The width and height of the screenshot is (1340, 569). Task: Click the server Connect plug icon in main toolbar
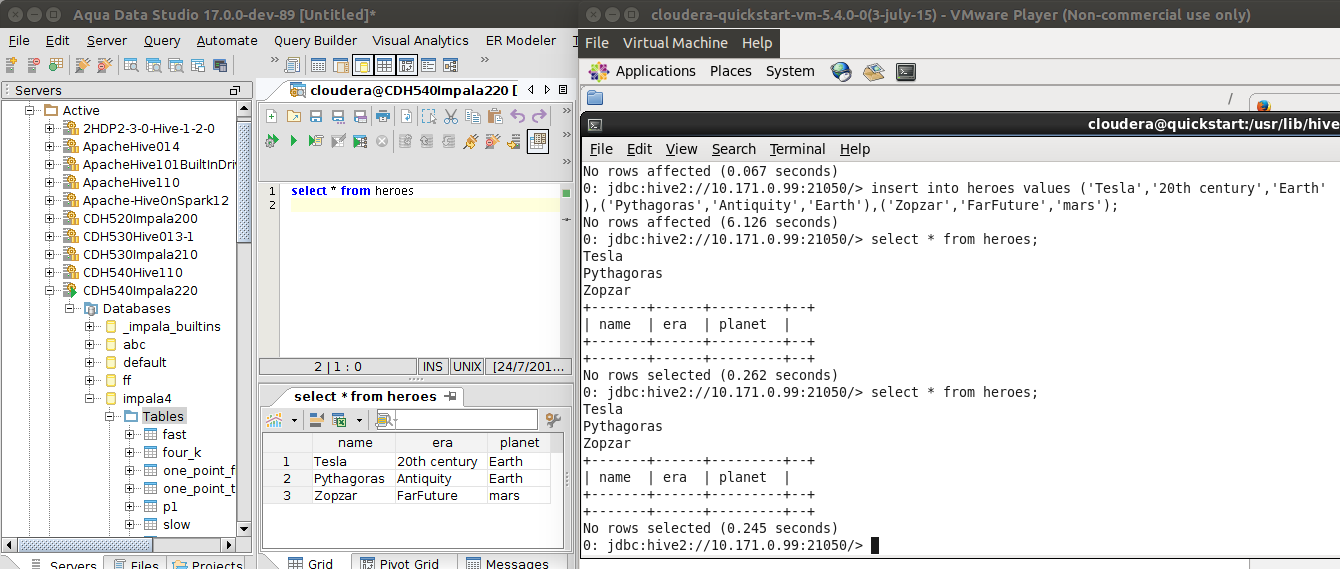82,65
